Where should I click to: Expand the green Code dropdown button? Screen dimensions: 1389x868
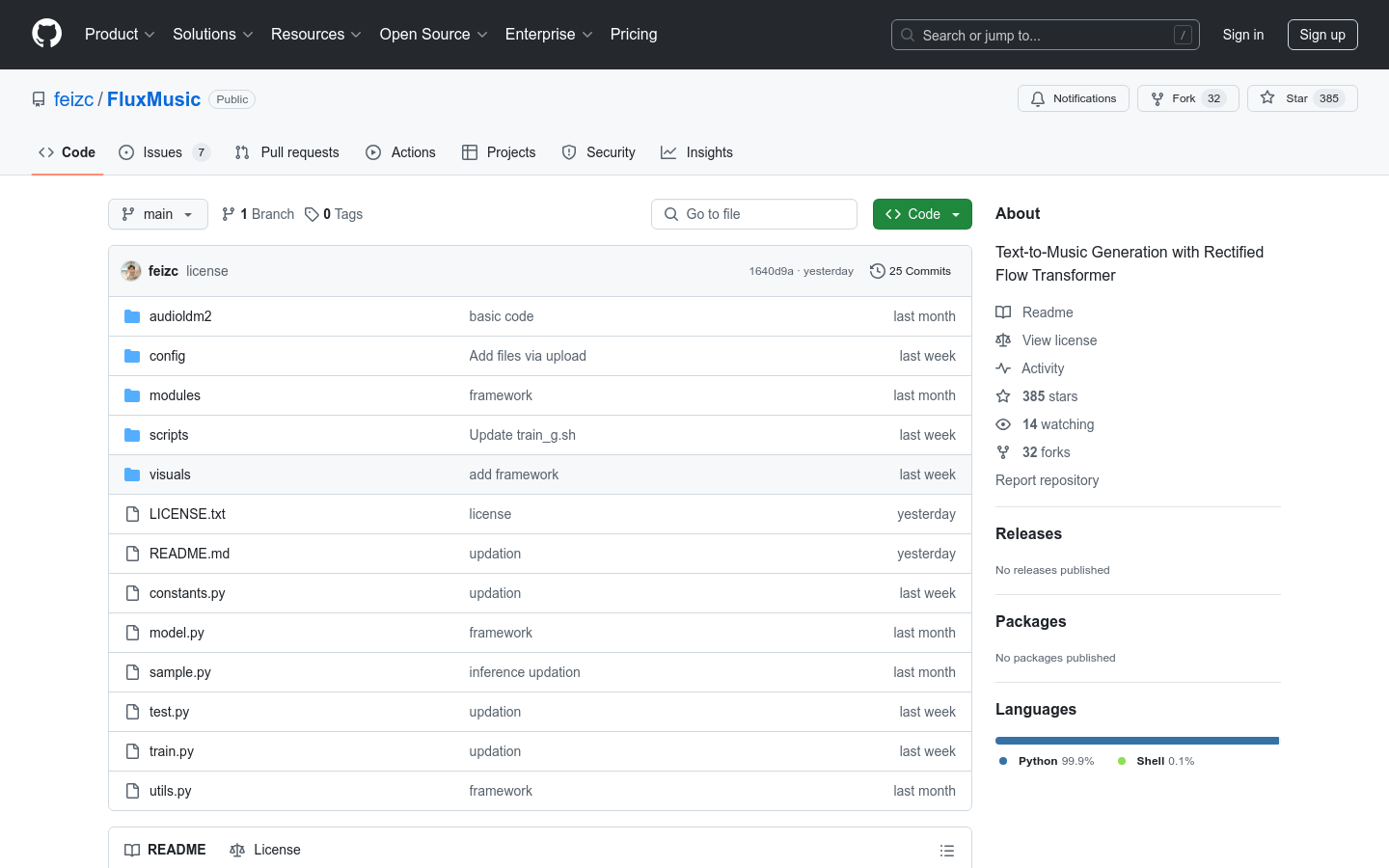(922, 214)
